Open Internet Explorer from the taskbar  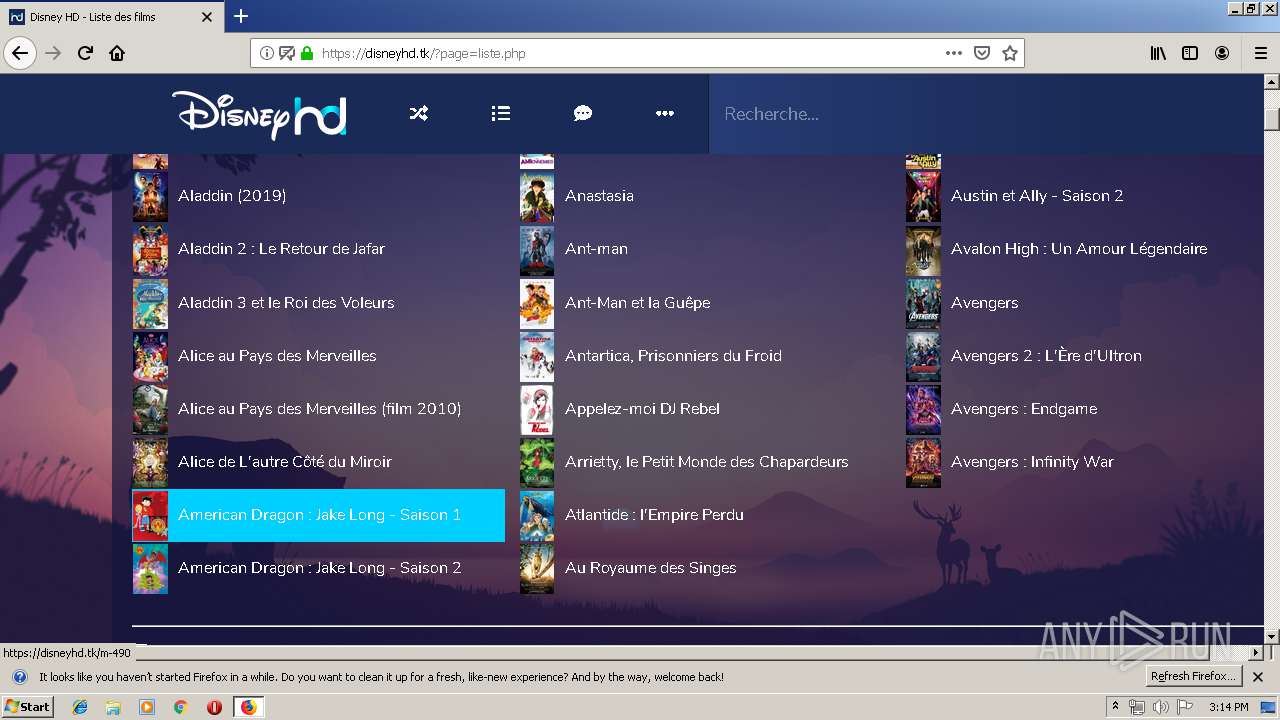point(80,707)
